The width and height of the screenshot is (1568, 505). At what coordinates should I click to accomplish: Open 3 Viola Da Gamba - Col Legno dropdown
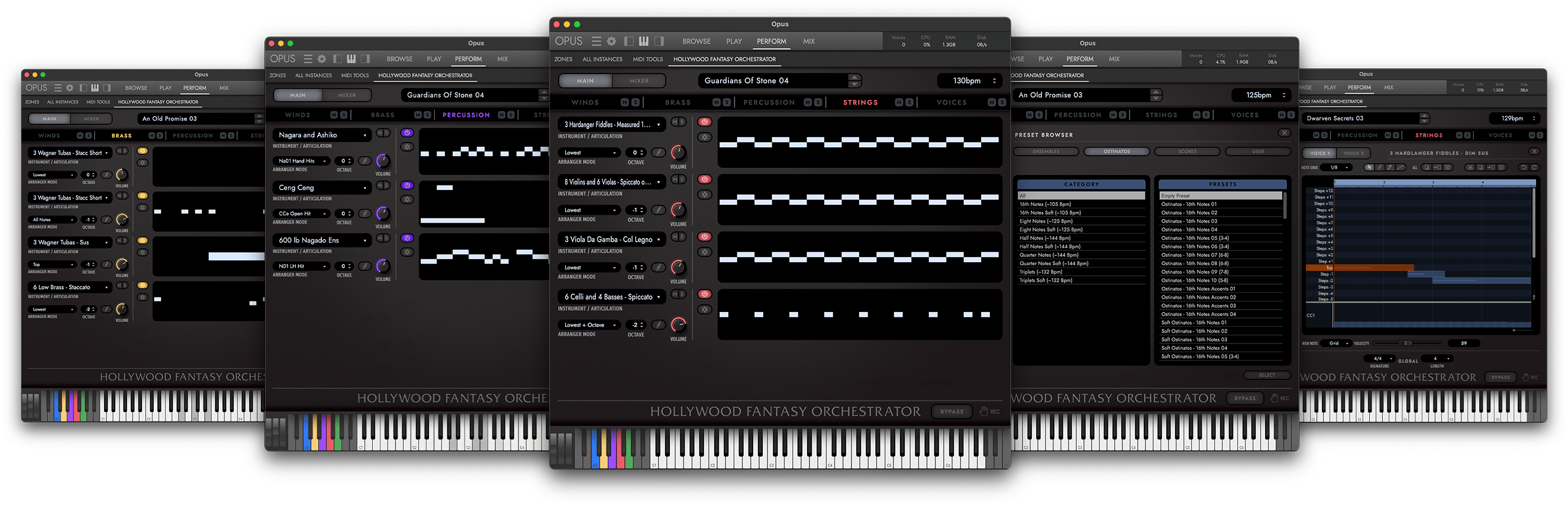(x=612, y=239)
